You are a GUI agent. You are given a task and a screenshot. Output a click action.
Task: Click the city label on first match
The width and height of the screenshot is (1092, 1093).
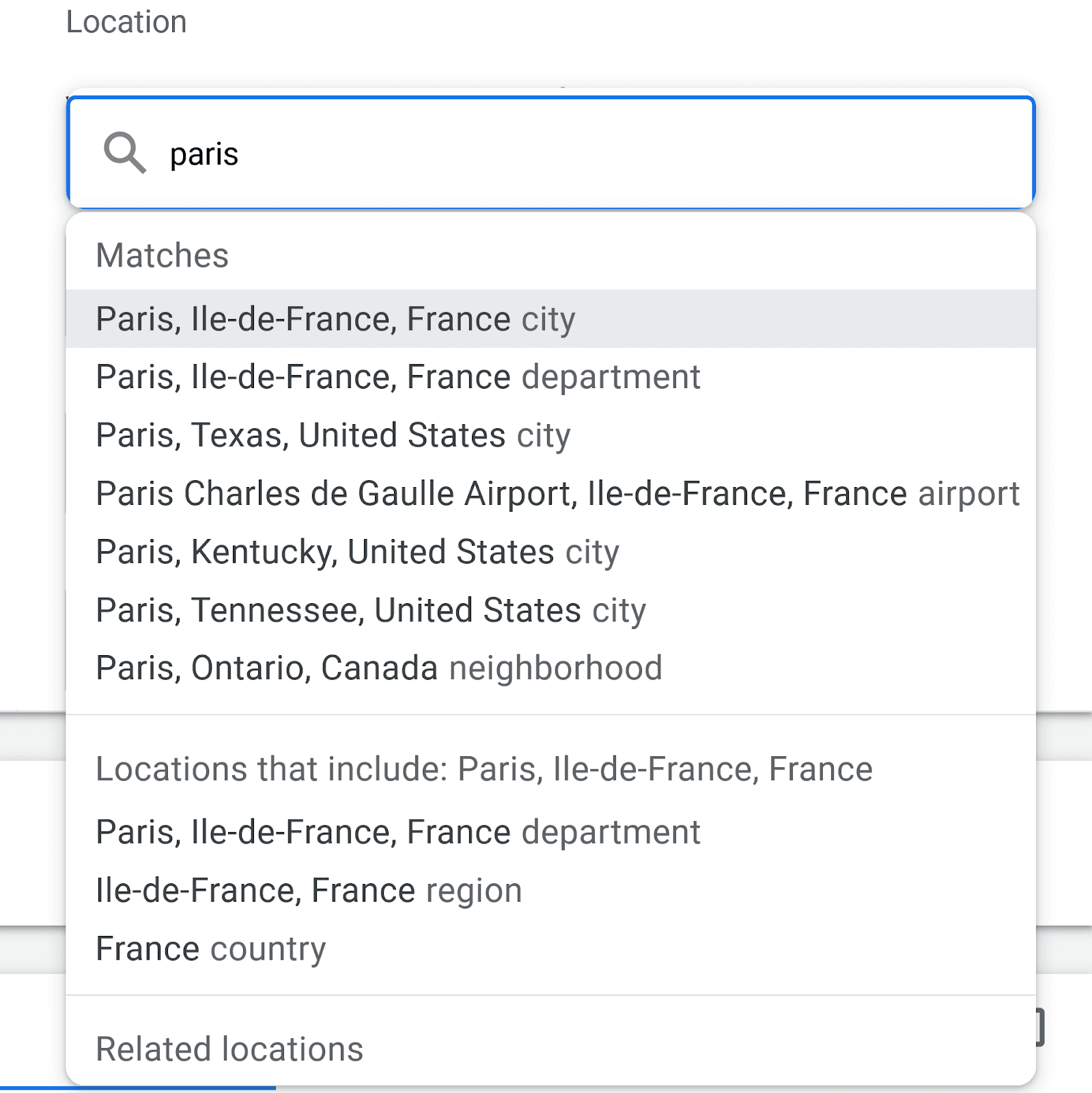pyautogui.click(x=547, y=318)
